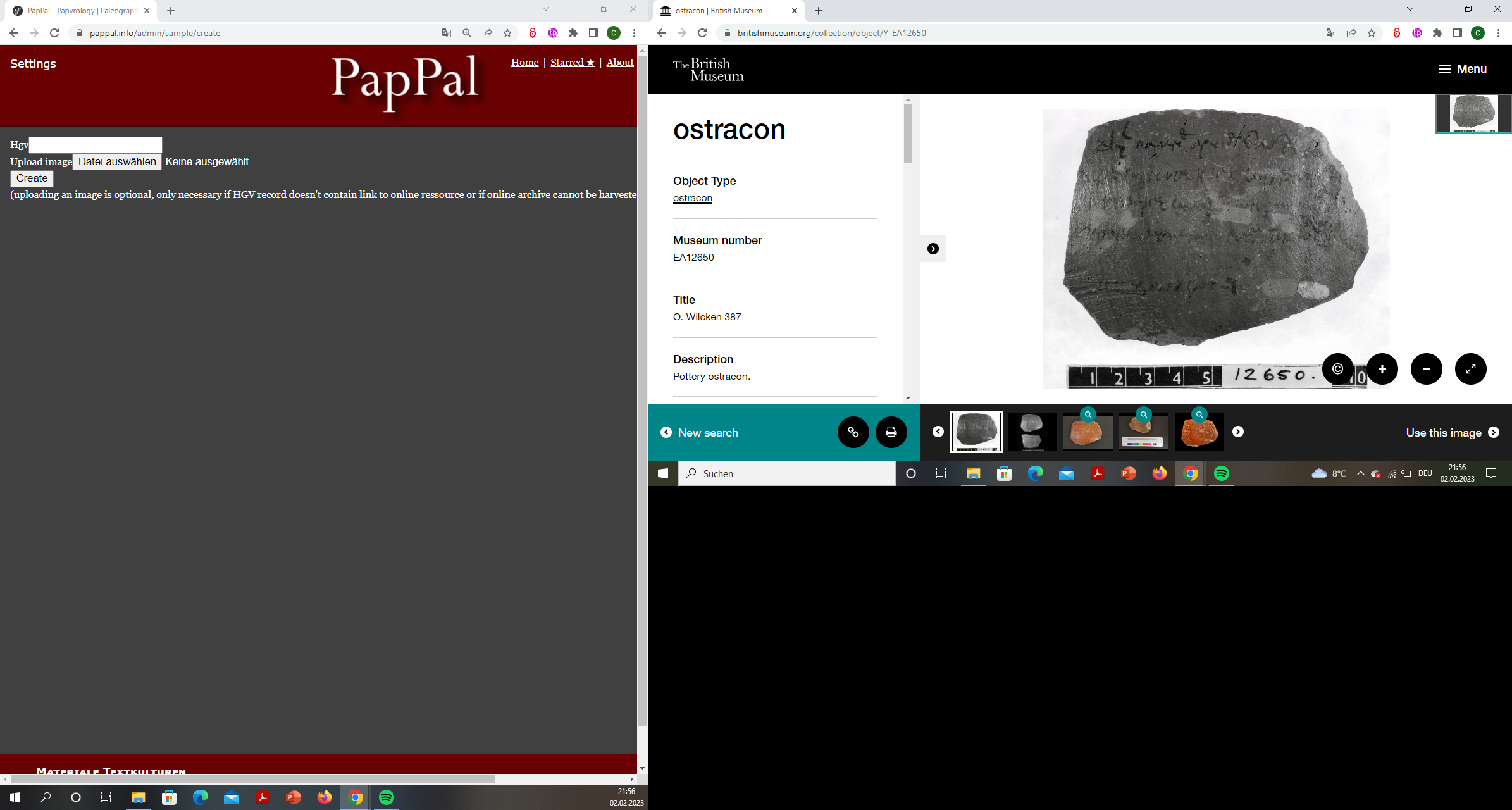The image size is (1512, 810).
Task: Open Chrome menu in the PapPal window
Action: (x=634, y=33)
